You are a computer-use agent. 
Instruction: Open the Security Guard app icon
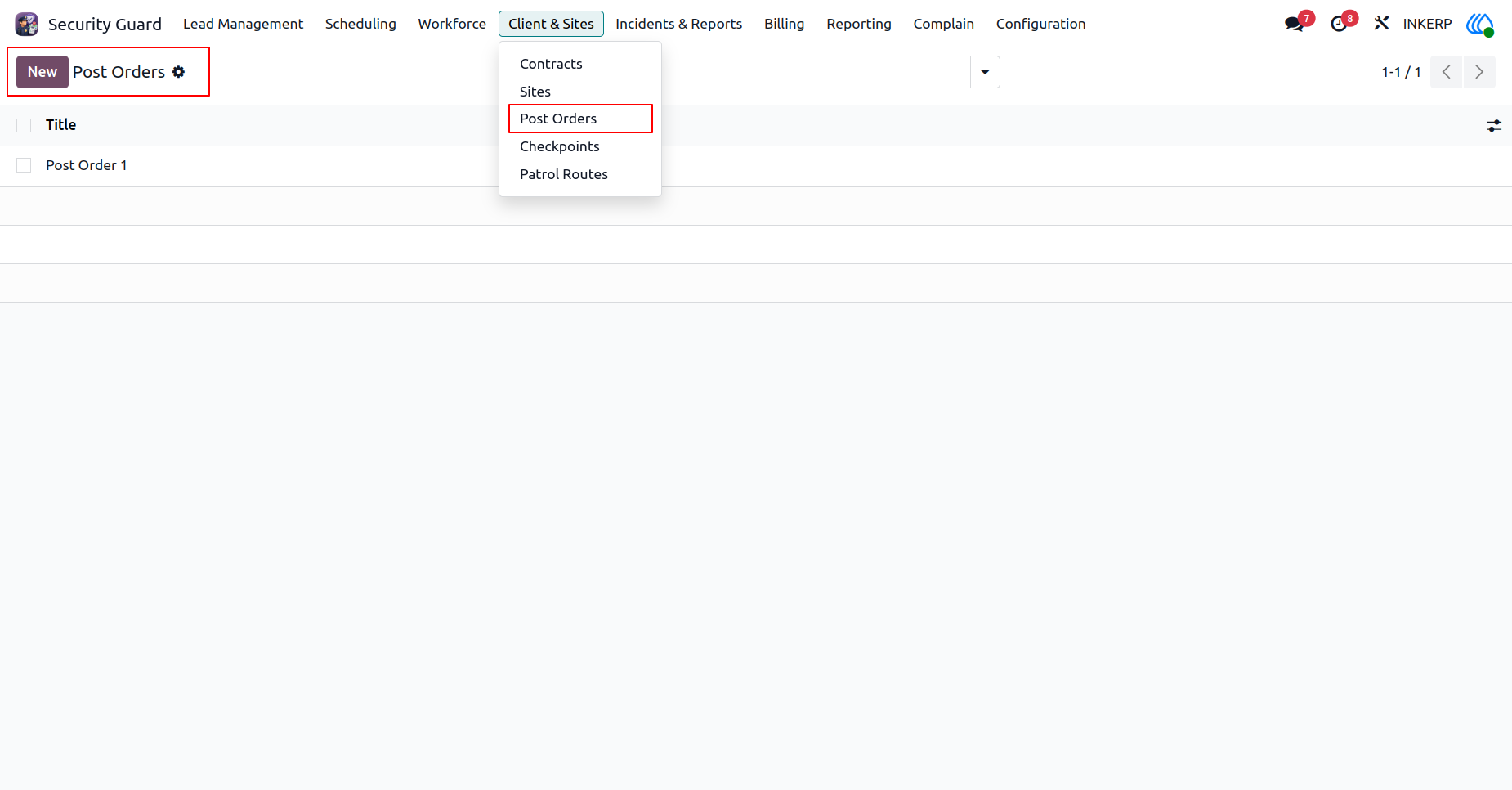click(x=27, y=24)
